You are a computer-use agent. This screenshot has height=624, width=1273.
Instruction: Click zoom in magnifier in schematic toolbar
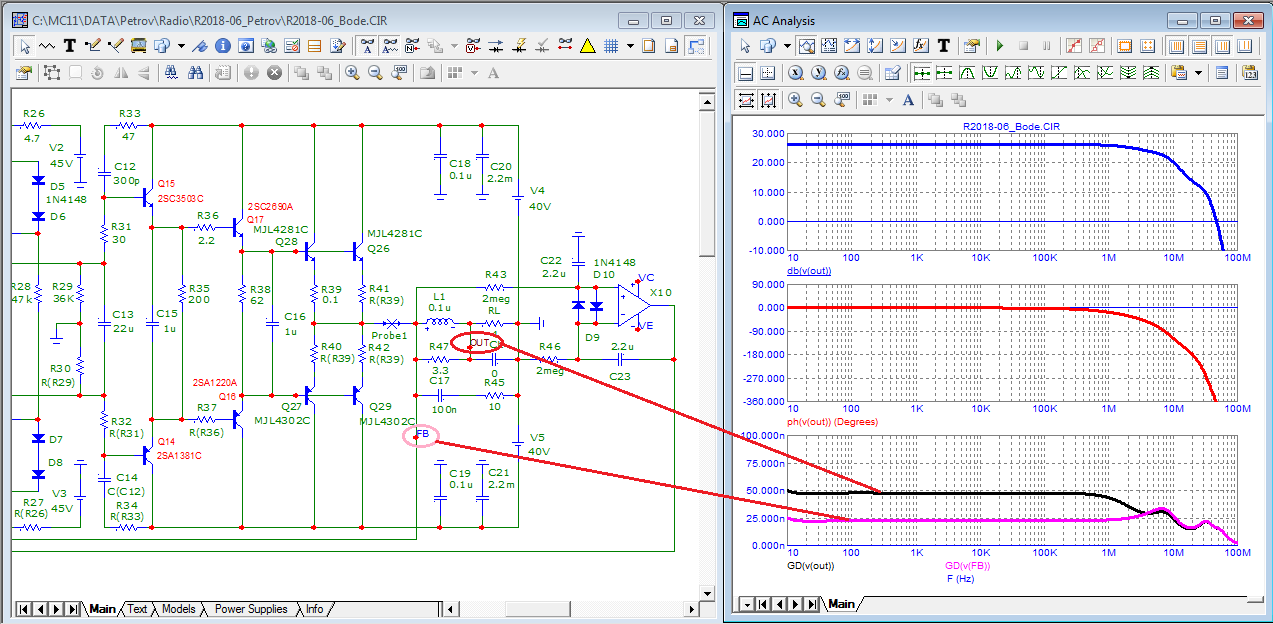pyautogui.click(x=352, y=72)
